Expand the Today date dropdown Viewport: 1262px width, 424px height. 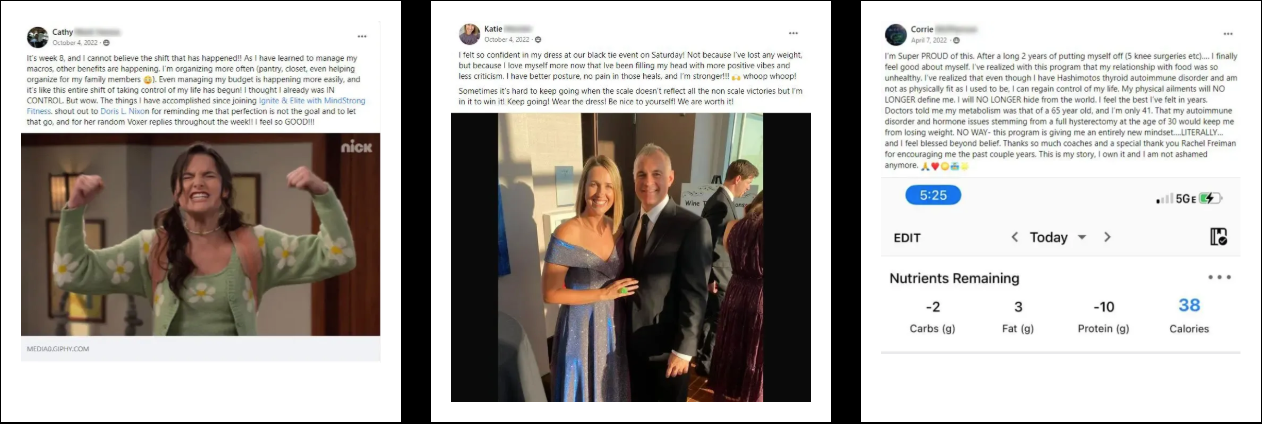pyautogui.click(x=1082, y=238)
